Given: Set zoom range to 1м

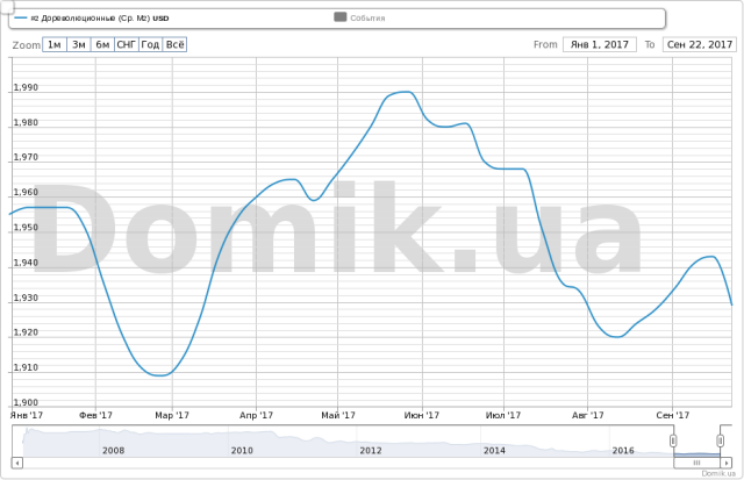Looking at the screenshot, I should pos(55,45).
